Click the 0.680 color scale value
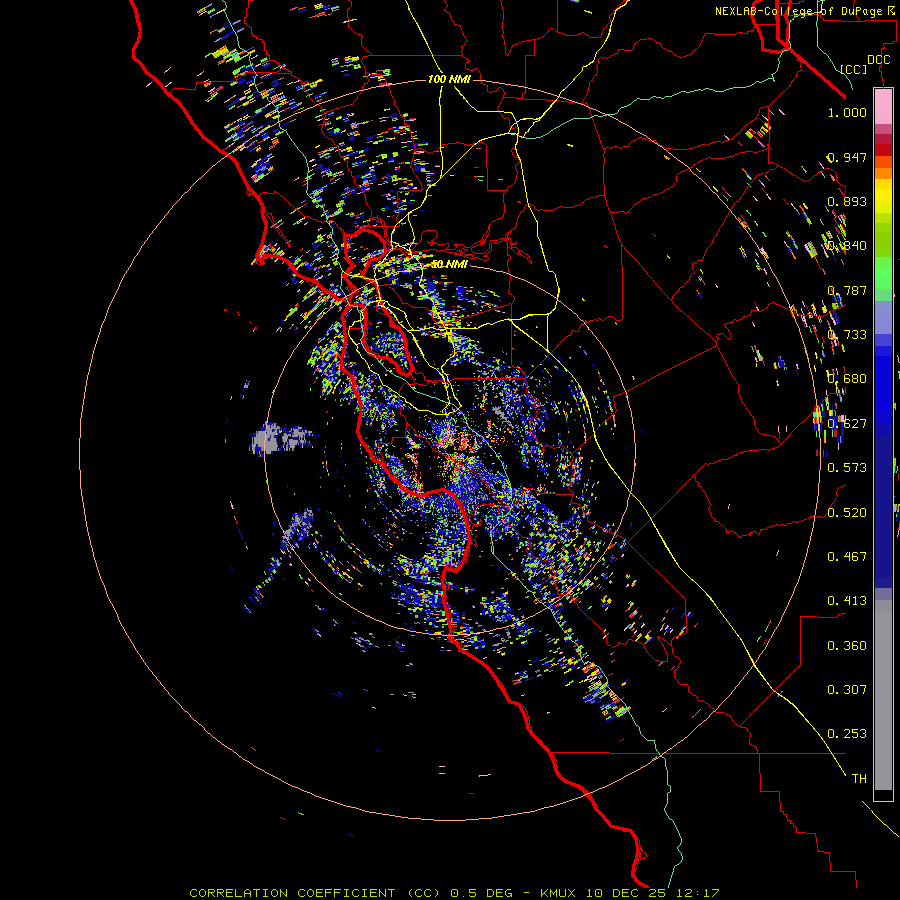This screenshot has height=900, width=900. tap(847, 379)
